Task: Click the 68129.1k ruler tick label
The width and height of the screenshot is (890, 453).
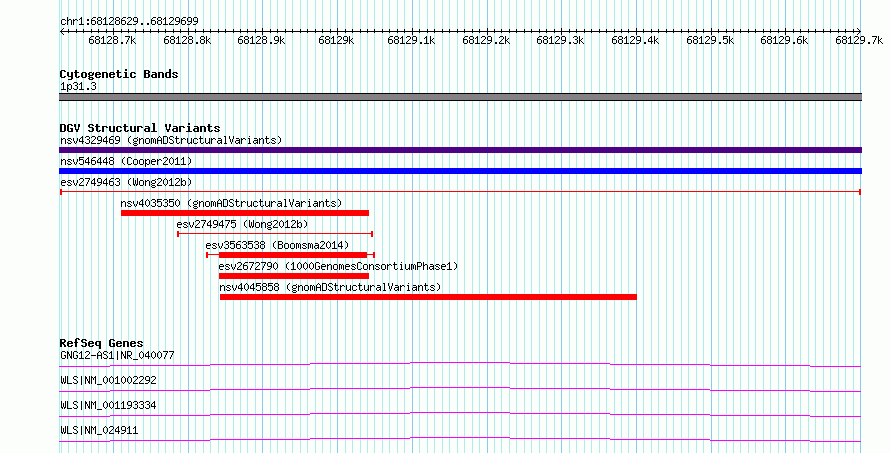Action: coord(412,41)
